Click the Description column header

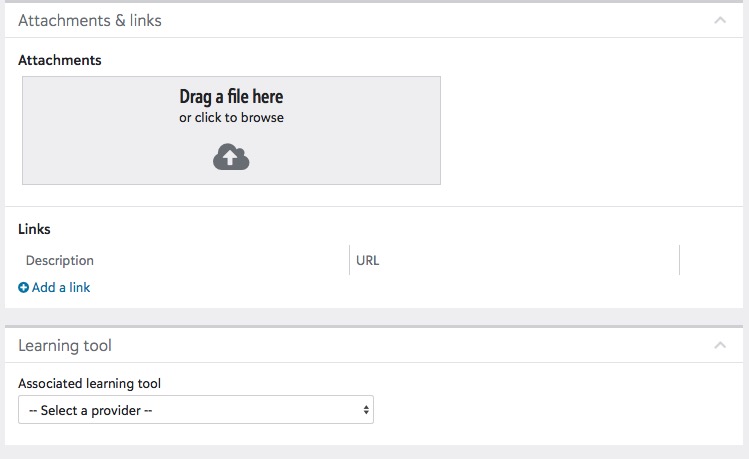(x=60, y=260)
